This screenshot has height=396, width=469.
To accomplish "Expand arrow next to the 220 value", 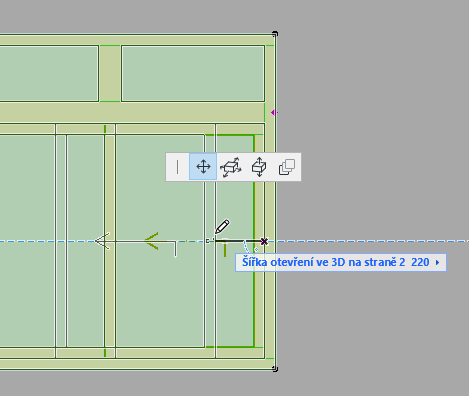I will (437, 263).
